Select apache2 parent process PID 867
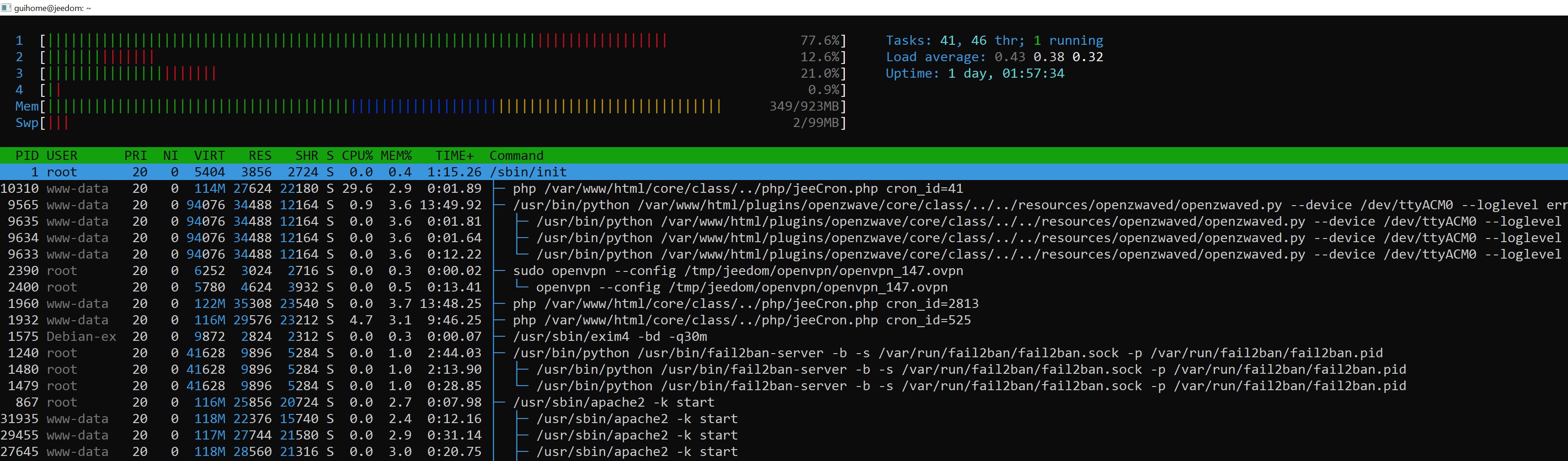The image size is (1568, 461). (784, 402)
